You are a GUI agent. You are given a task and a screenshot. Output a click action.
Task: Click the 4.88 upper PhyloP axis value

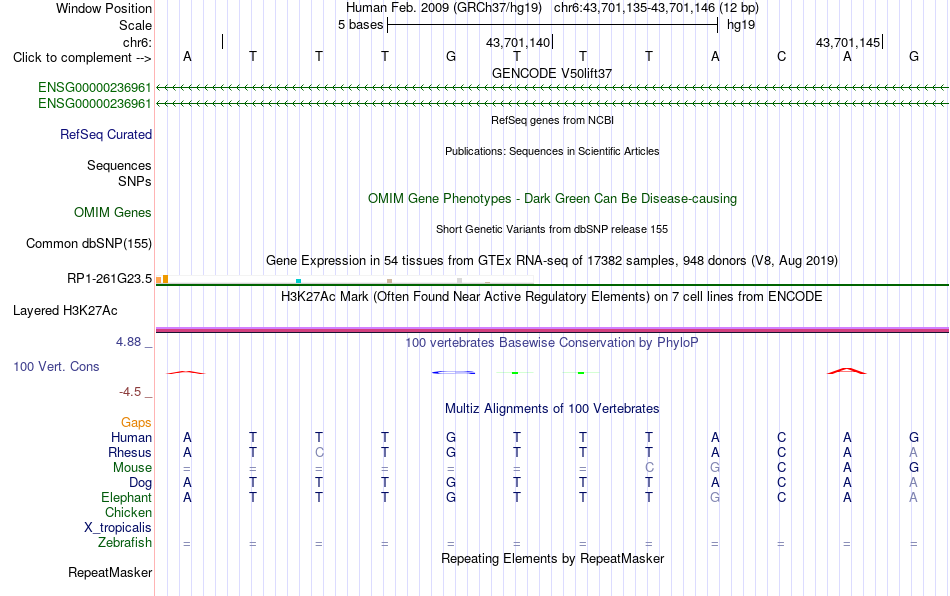pyautogui.click(x=128, y=342)
